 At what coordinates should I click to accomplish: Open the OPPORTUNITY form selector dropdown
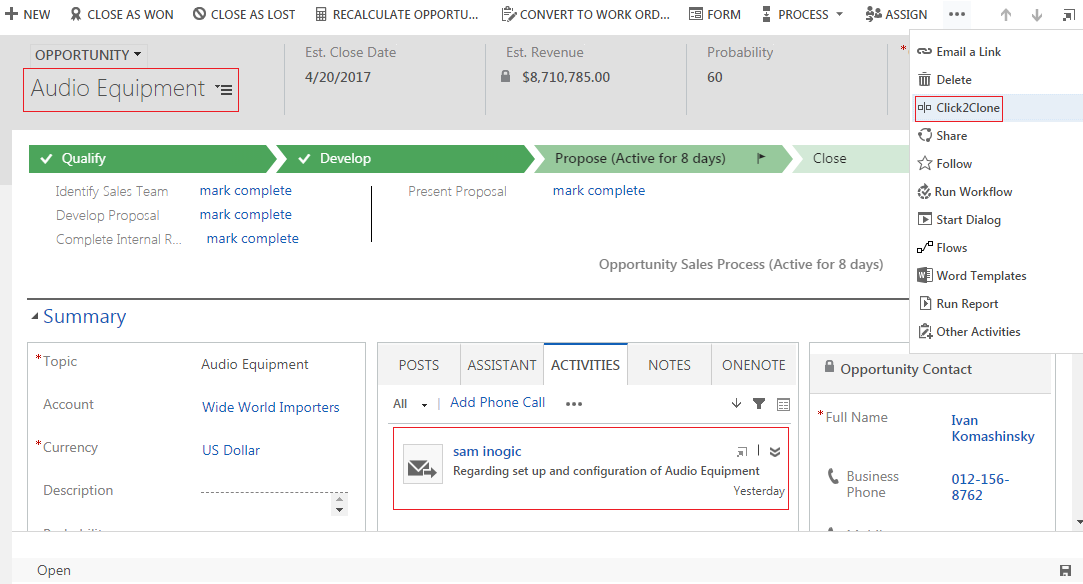pyautogui.click(x=88, y=55)
